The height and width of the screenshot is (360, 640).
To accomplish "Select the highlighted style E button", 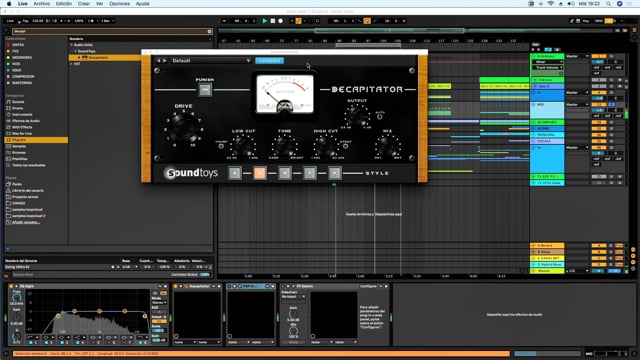I will click(x=260, y=173).
